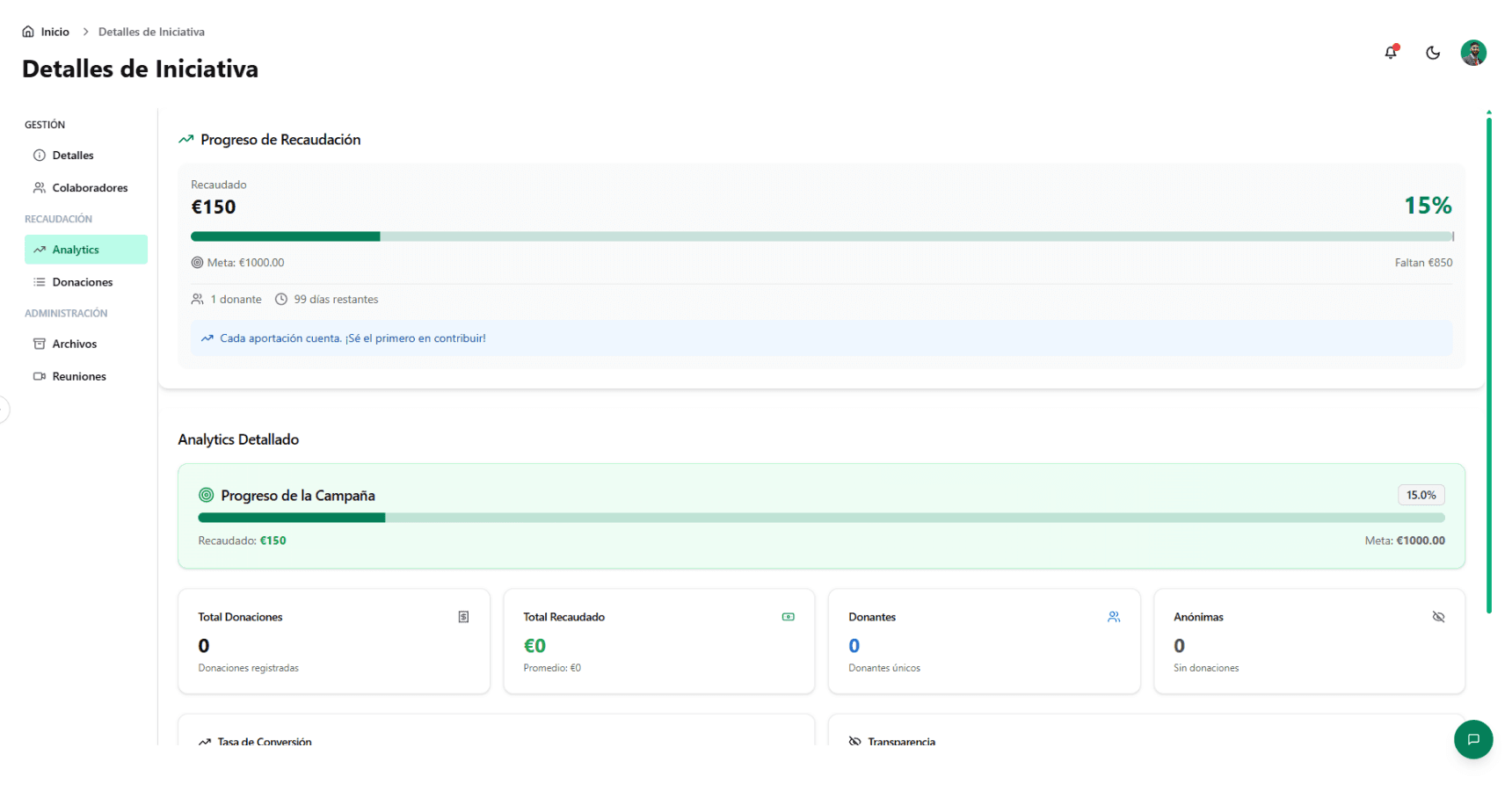Click the Total Donaciones receipt icon
The width and height of the screenshot is (1512, 791).
tap(463, 617)
